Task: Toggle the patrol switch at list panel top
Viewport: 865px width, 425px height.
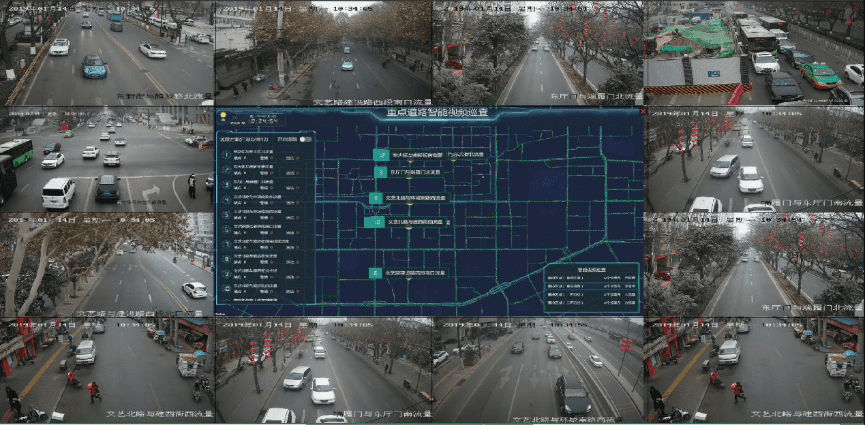Action: [x=306, y=139]
